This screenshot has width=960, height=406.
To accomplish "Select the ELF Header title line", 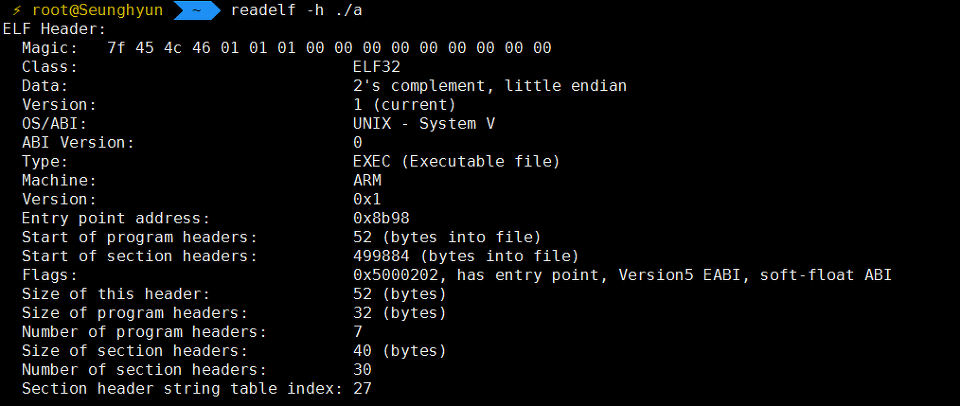I will pyautogui.click(x=54, y=29).
